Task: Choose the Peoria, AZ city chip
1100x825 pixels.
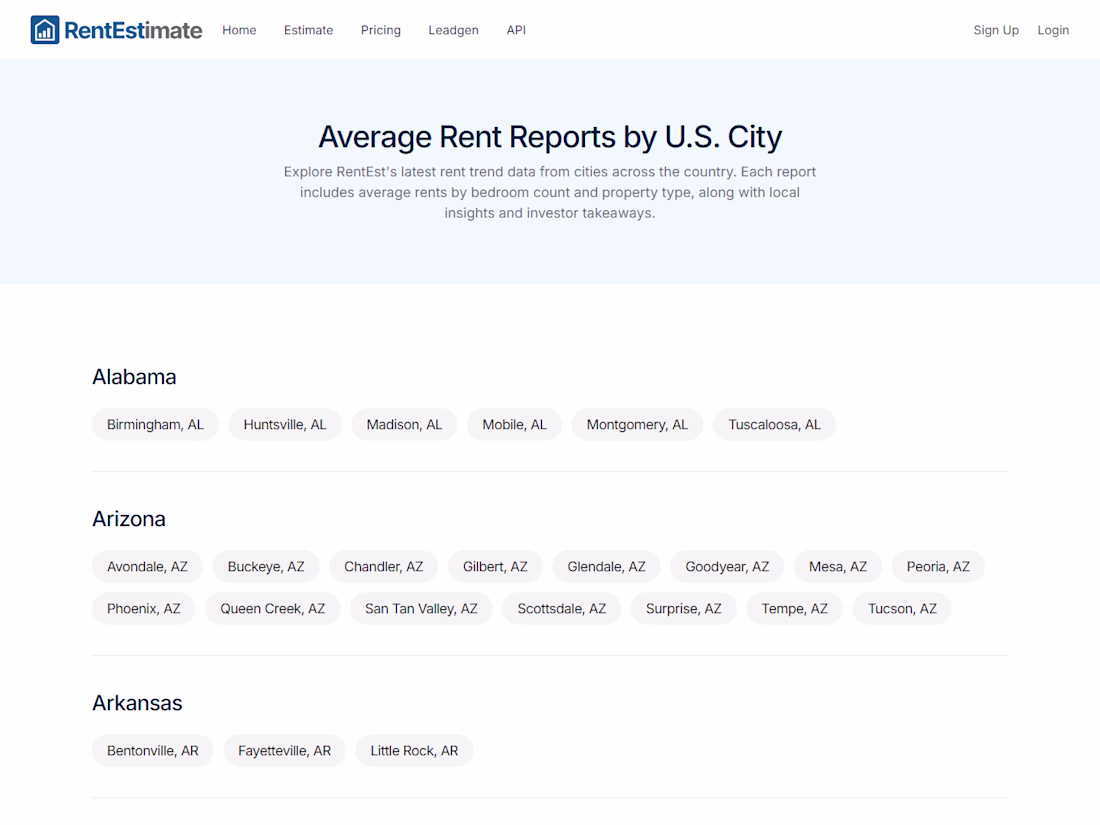Action: [x=938, y=567]
